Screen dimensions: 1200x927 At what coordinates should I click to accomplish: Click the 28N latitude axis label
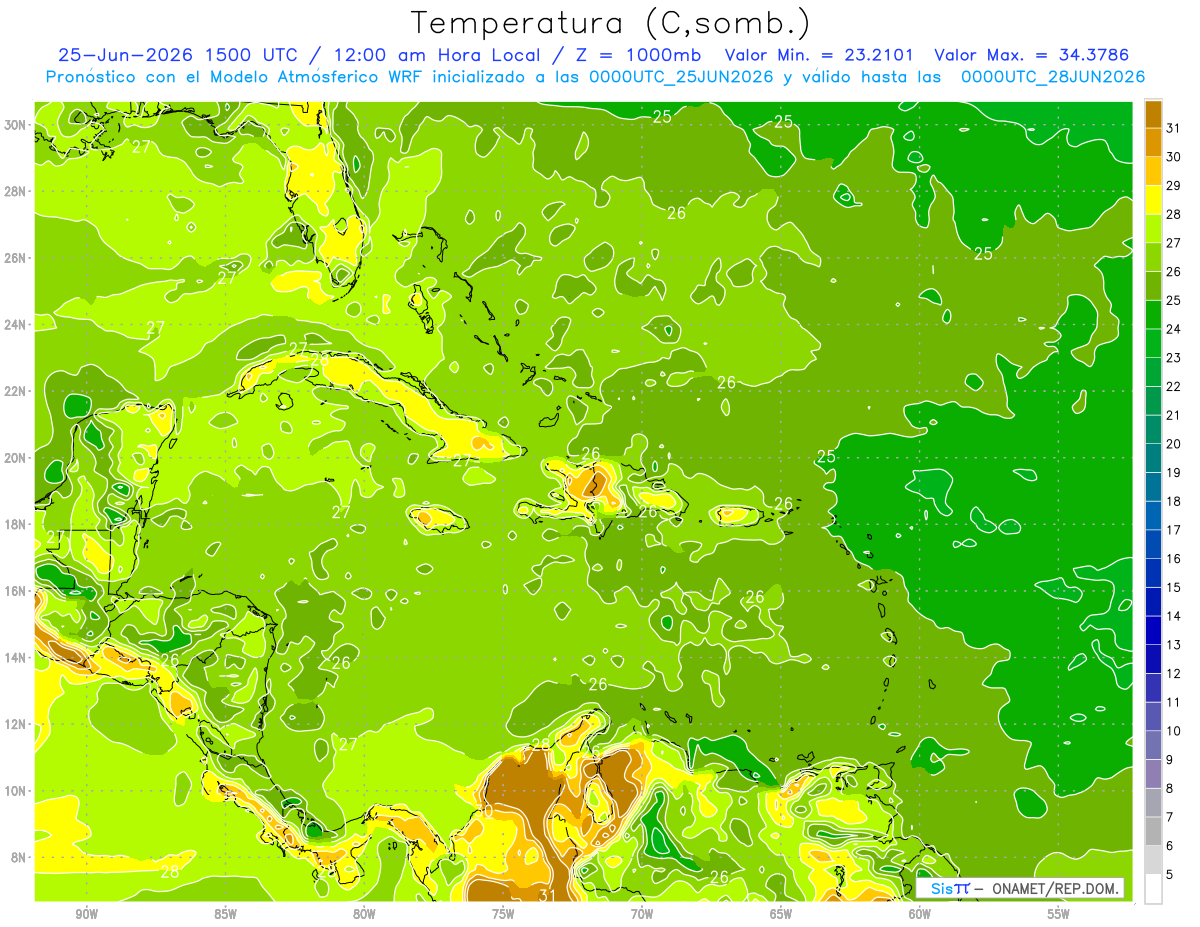pos(15,191)
